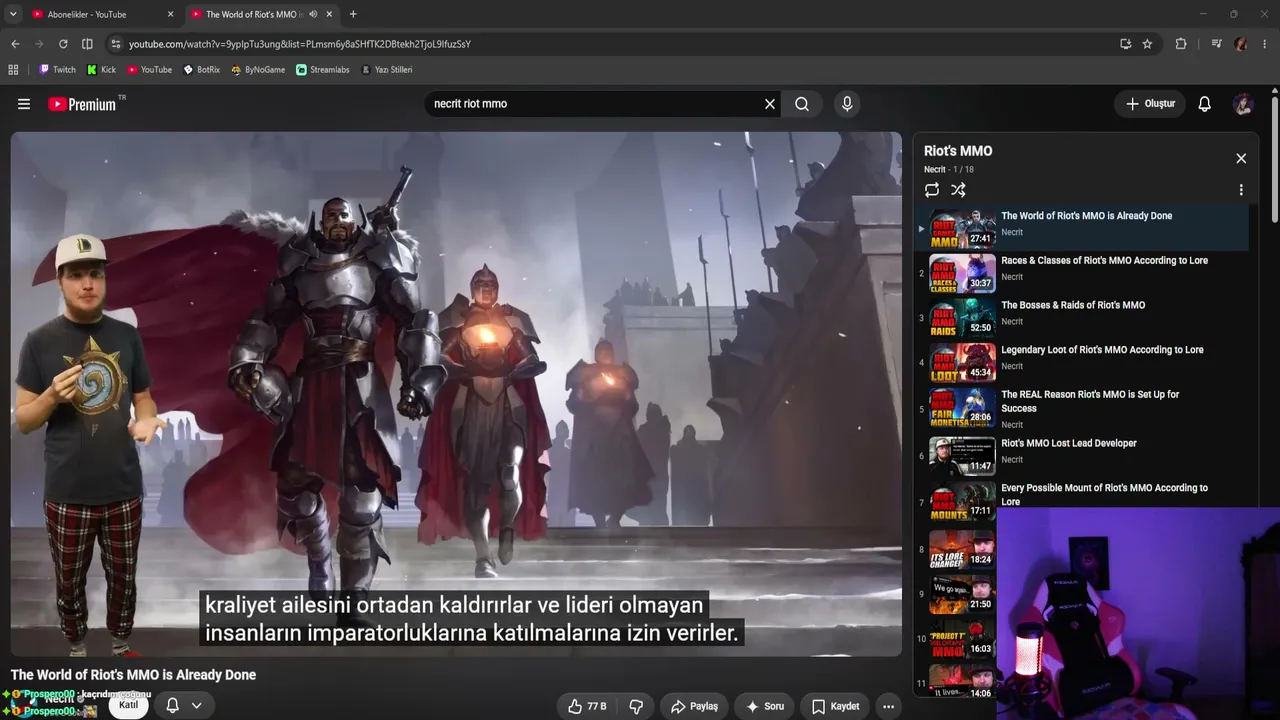Play Races & Classes of Riot's MMO video
The width and height of the screenshot is (1280, 720).
click(x=1082, y=273)
